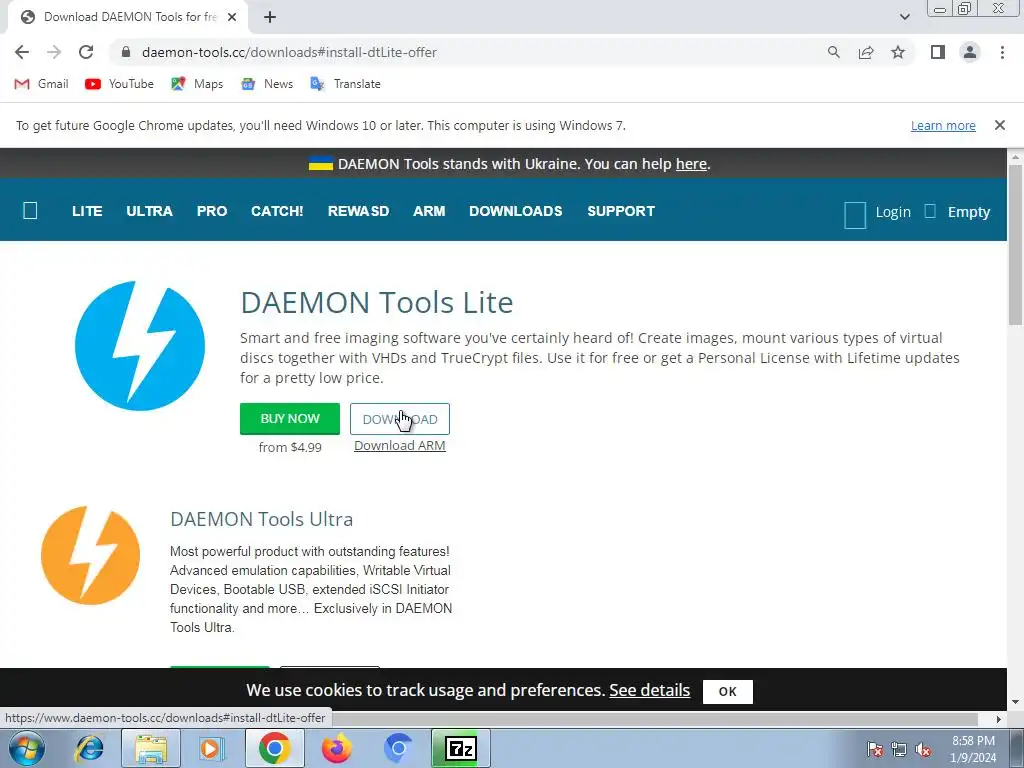Bookmark this page with the star icon
This screenshot has width=1024, height=768.
point(898,52)
